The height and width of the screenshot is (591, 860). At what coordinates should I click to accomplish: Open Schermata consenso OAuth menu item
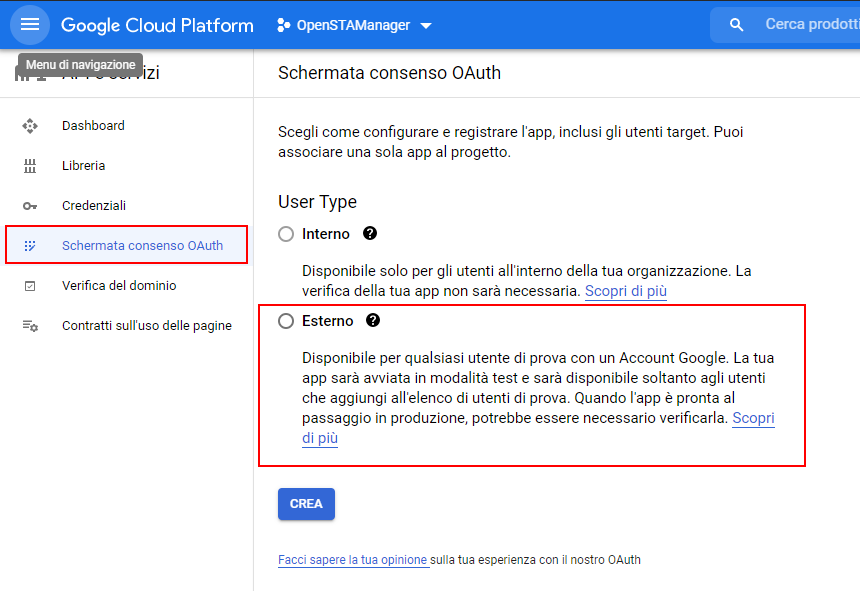pos(142,245)
